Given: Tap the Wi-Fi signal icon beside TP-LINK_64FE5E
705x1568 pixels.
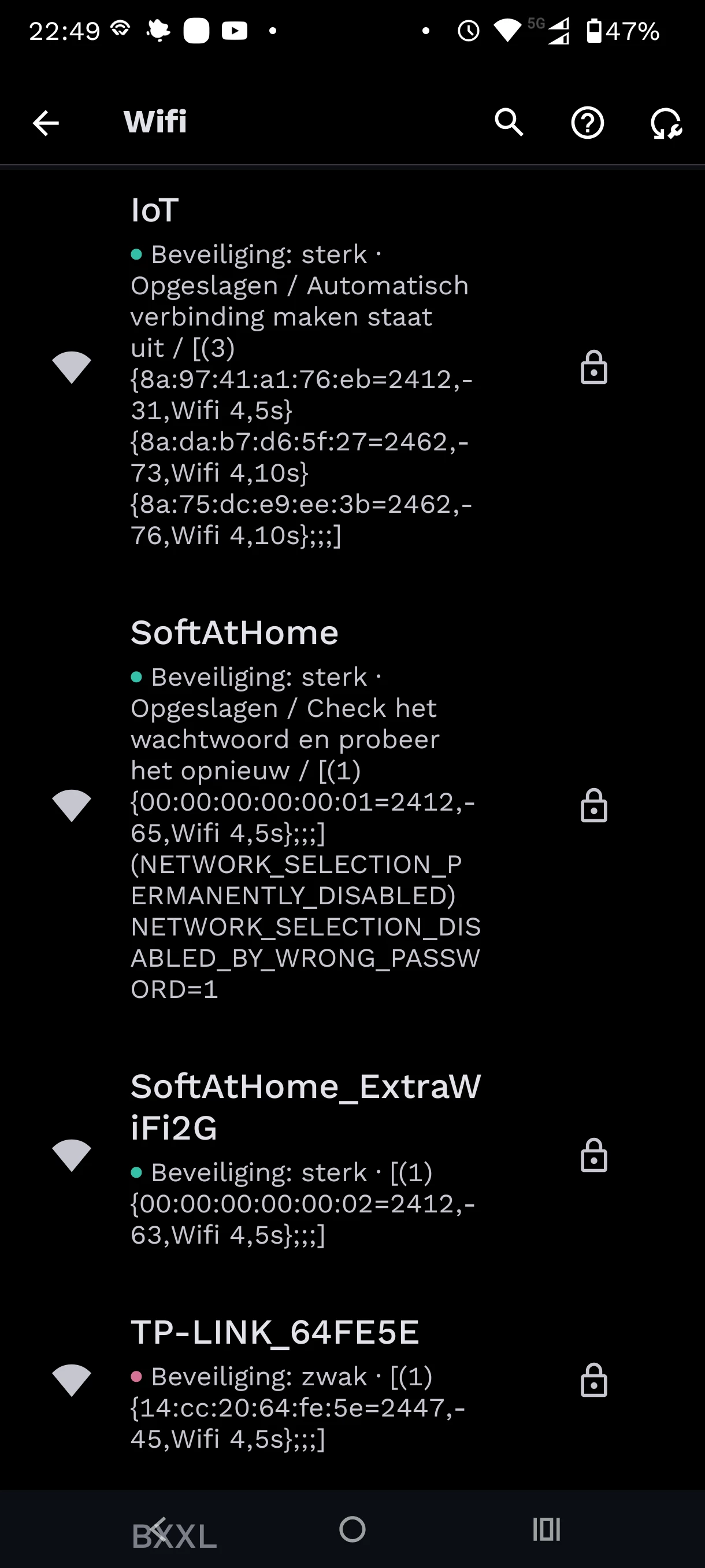Looking at the screenshot, I should tap(72, 1380).
